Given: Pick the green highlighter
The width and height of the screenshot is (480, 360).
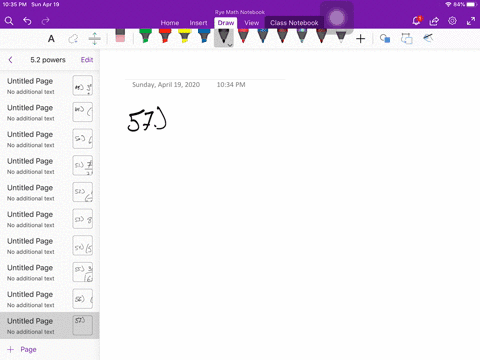Looking at the screenshot, I should [x=145, y=36].
